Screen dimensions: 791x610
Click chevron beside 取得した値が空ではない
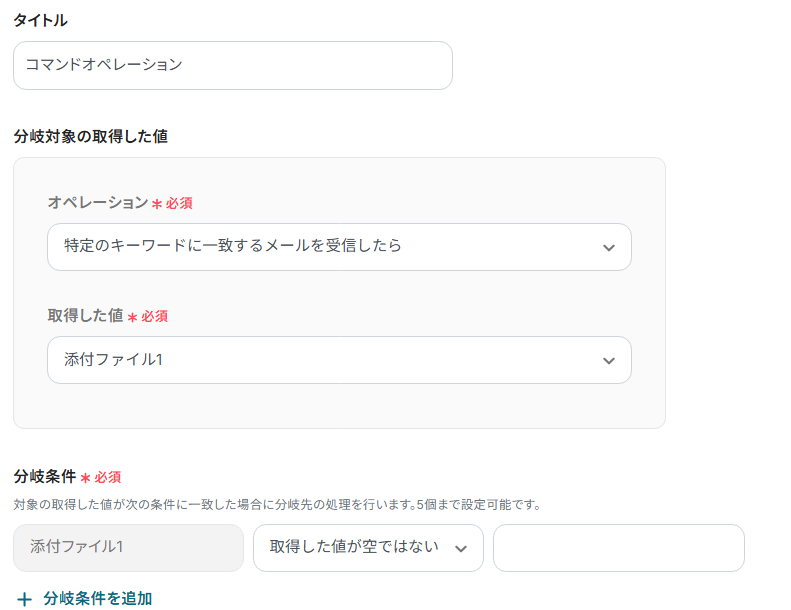[461, 548]
